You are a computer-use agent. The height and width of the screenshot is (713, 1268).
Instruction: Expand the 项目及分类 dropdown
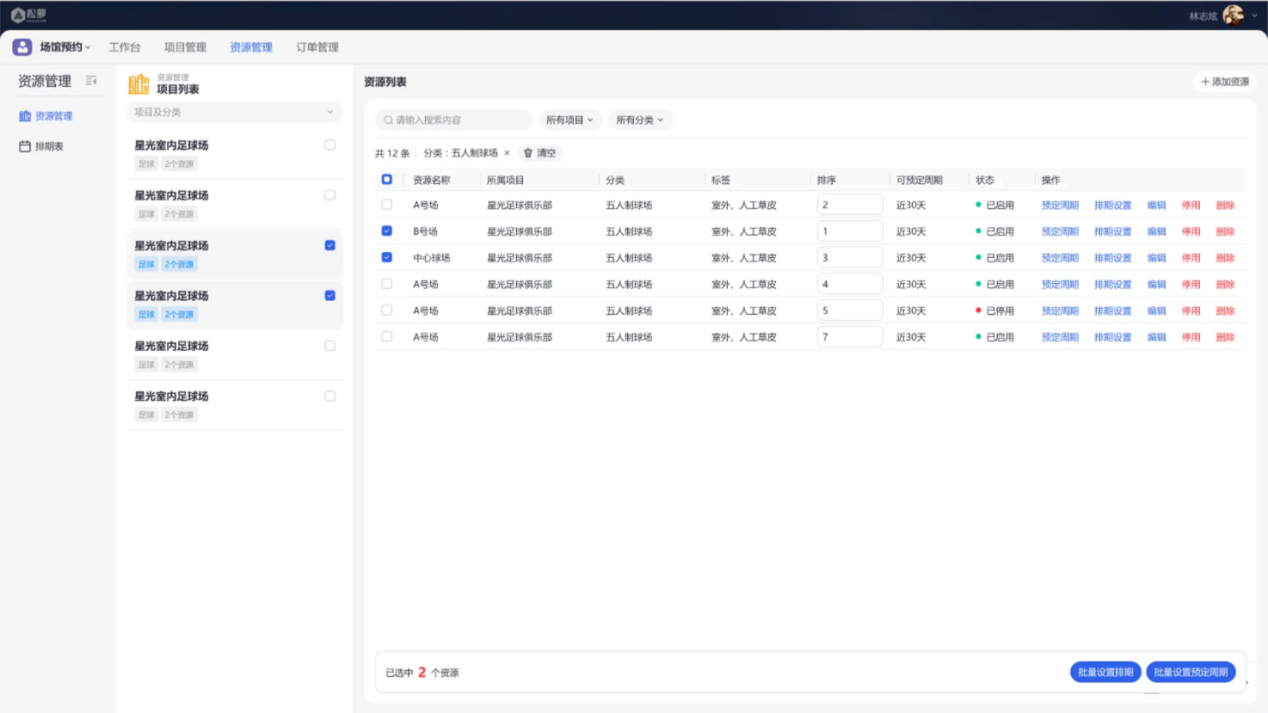(235, 112)
